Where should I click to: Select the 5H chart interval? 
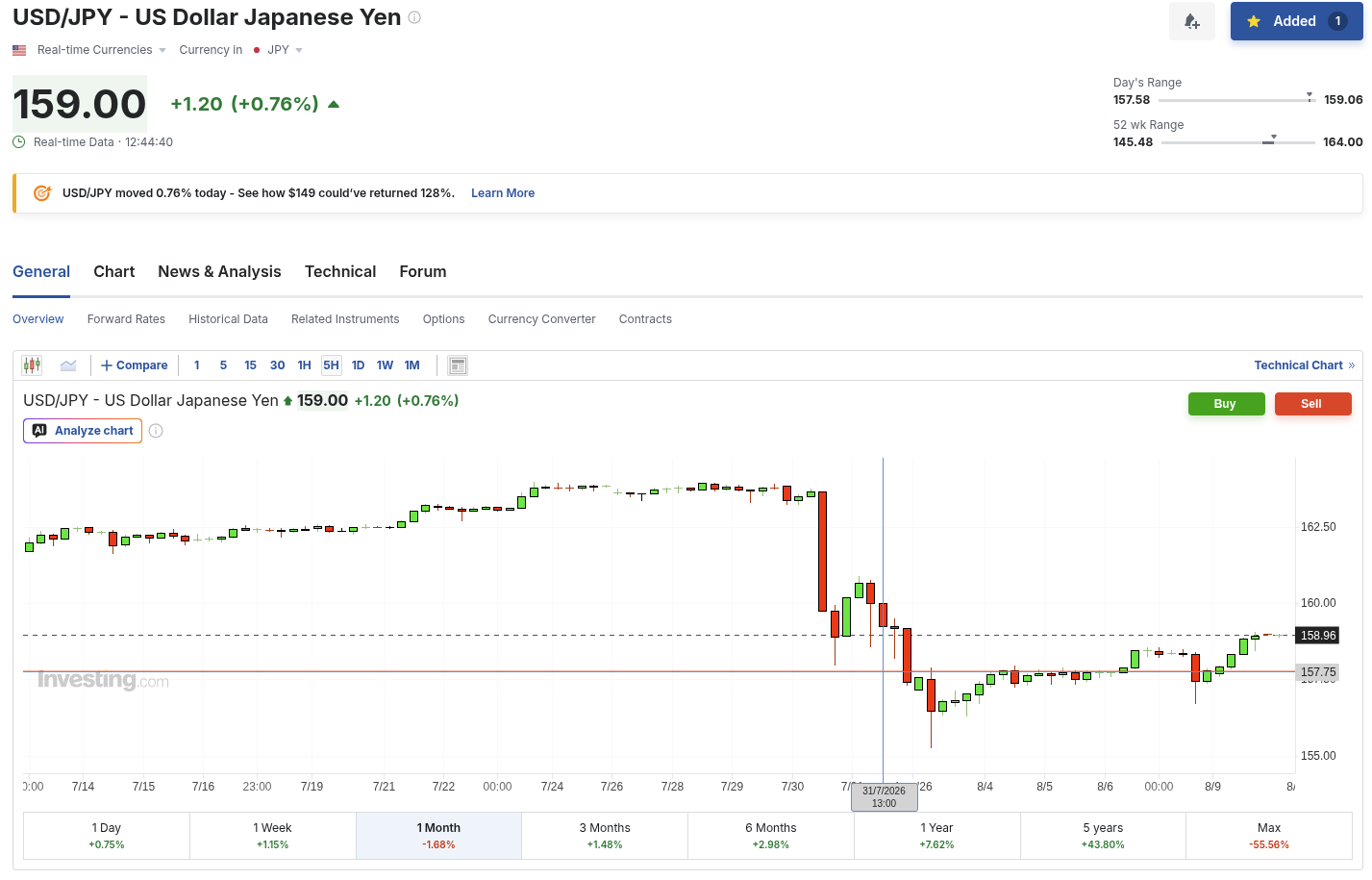coord(331,365)
